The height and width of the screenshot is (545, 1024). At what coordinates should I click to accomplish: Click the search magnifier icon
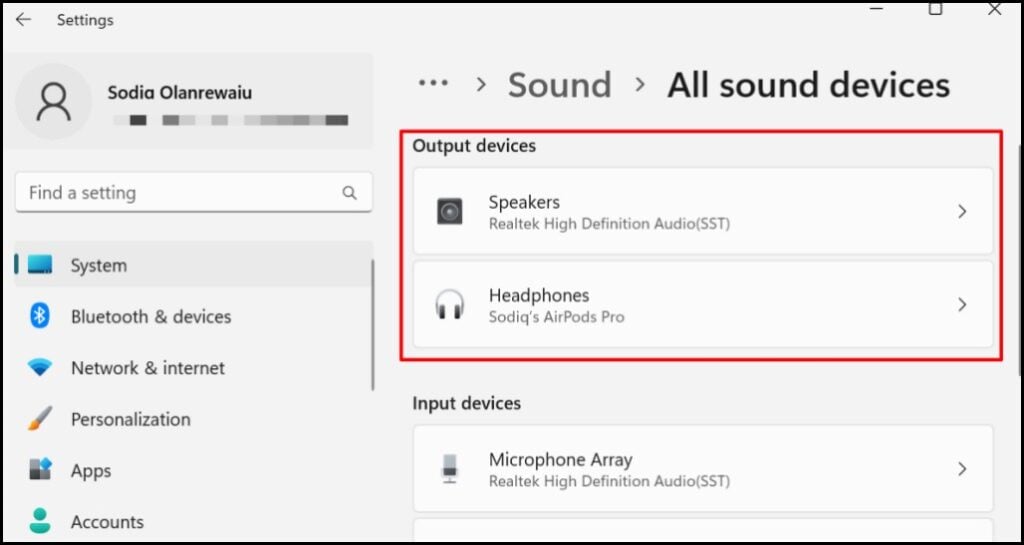click(349, 193)
